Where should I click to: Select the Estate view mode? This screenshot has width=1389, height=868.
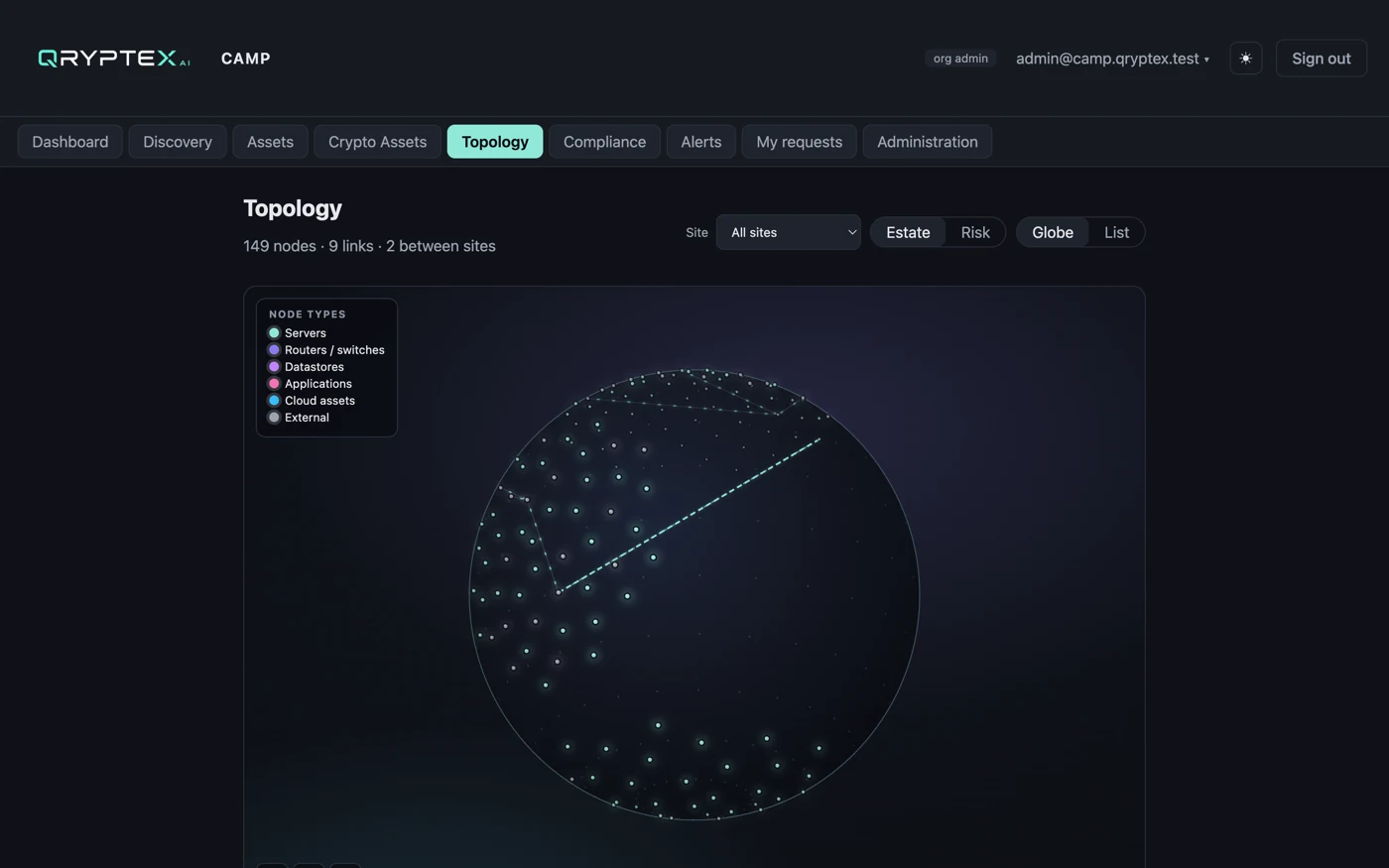tap(908, 232)
